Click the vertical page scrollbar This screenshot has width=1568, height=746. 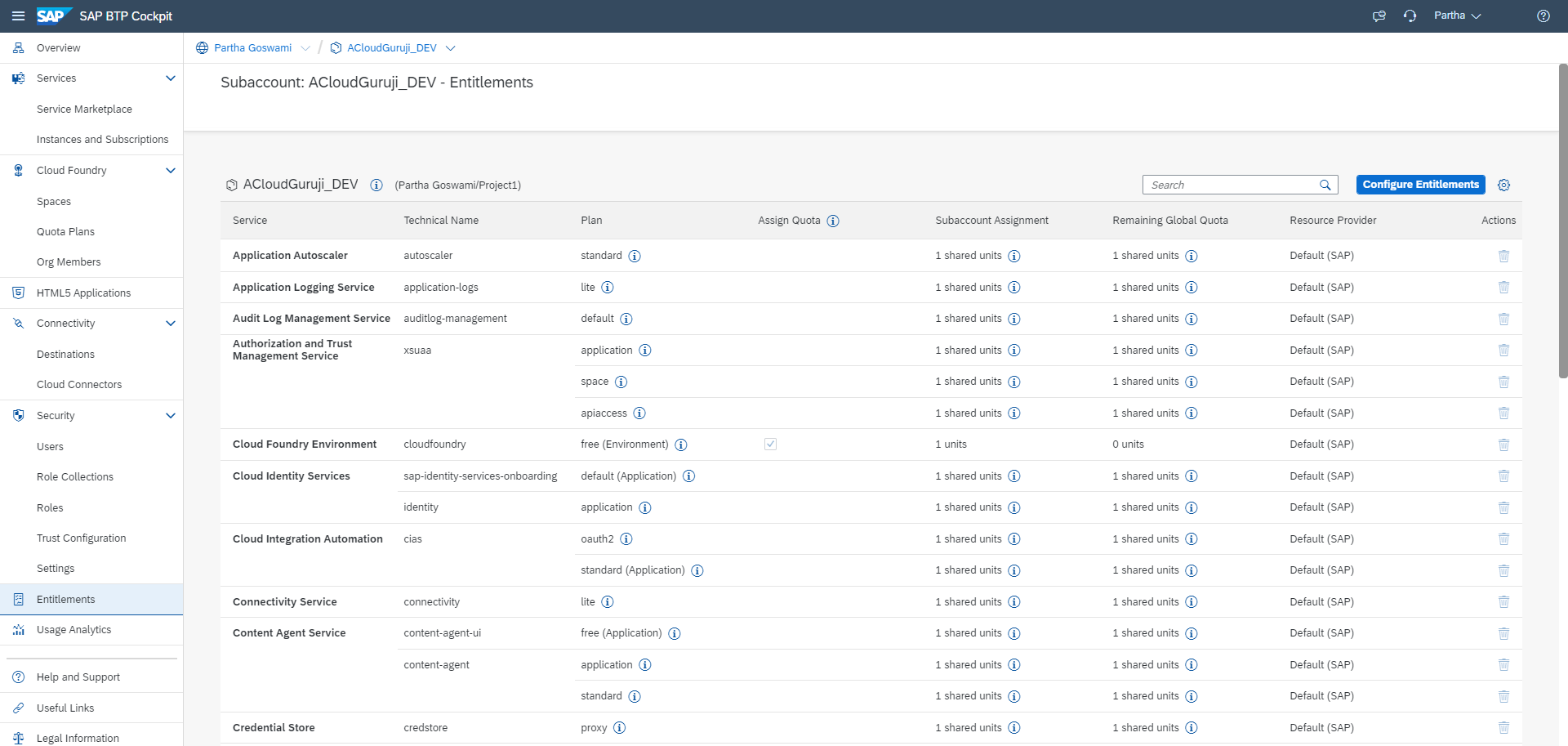point(1563,221)
